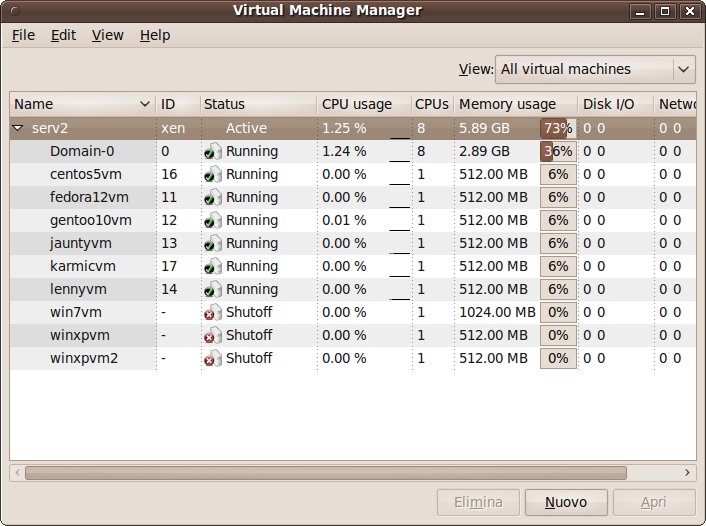Image resolution: width=706 pixels, height=526 pixels.
Task: Click the running status icon for Domain-0
Action: pos(213,151)
